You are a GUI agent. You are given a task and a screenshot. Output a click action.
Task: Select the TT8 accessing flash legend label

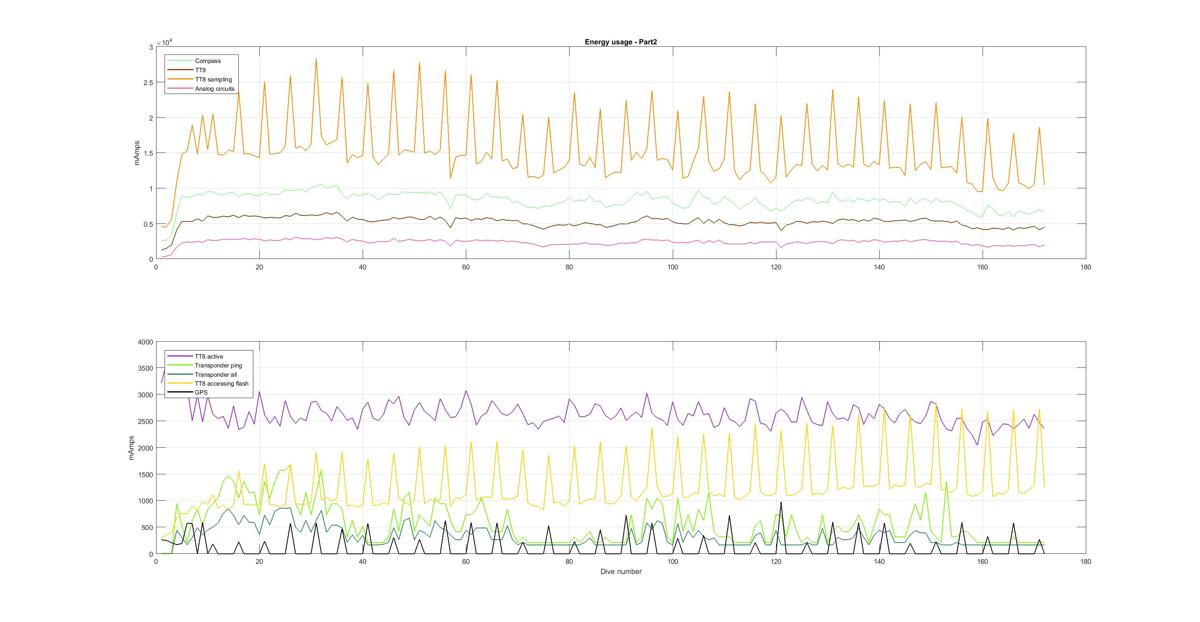pos(222,383)
